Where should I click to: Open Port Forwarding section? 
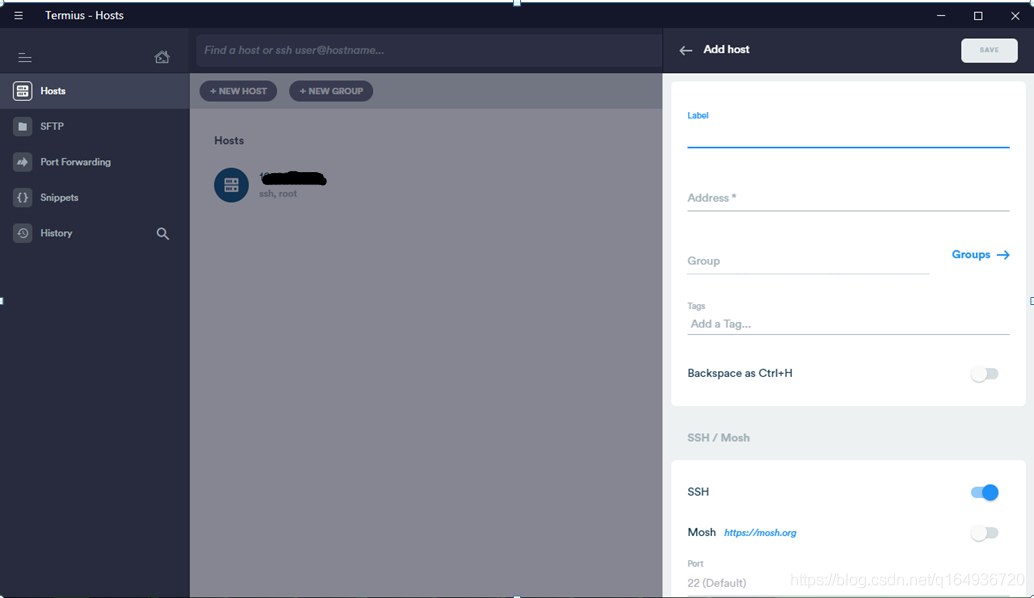pos(94,162)
